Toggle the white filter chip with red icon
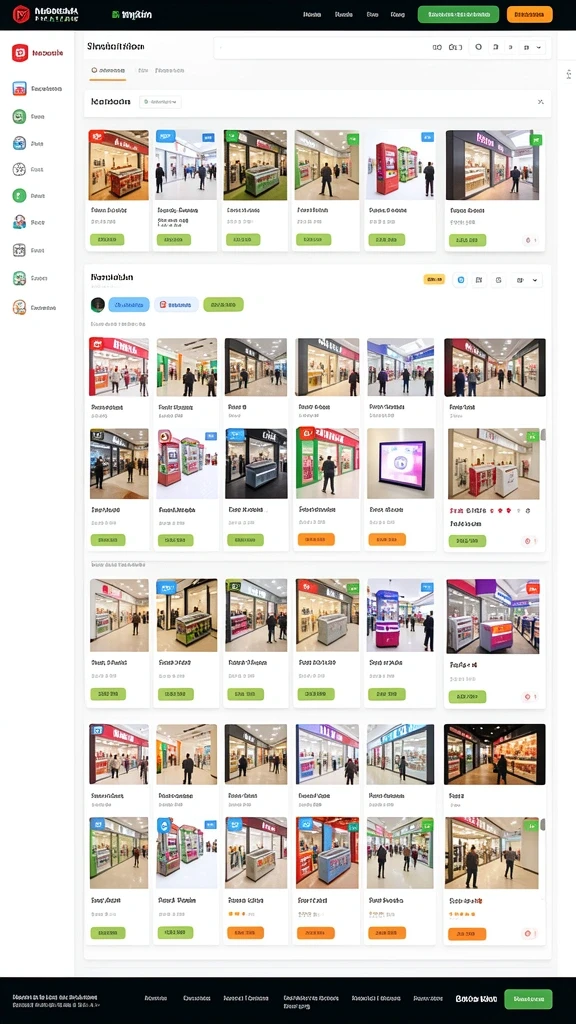 click(176, 304)
